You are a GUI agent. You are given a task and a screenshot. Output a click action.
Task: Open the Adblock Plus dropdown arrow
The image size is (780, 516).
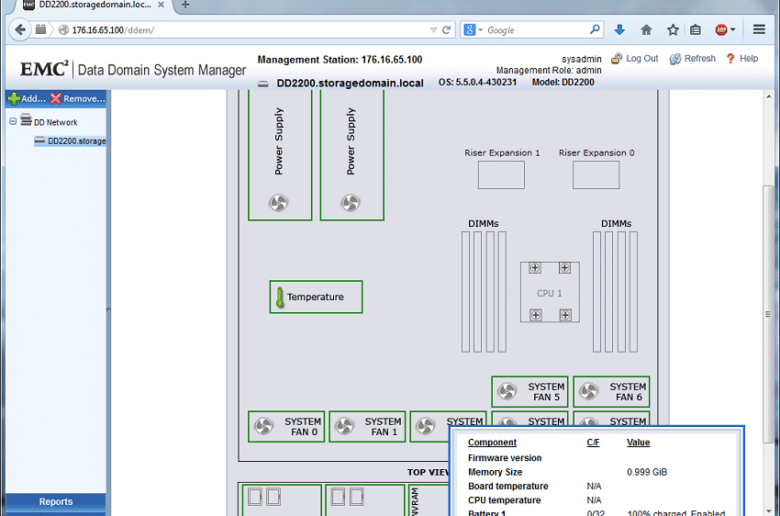(732, 30)
